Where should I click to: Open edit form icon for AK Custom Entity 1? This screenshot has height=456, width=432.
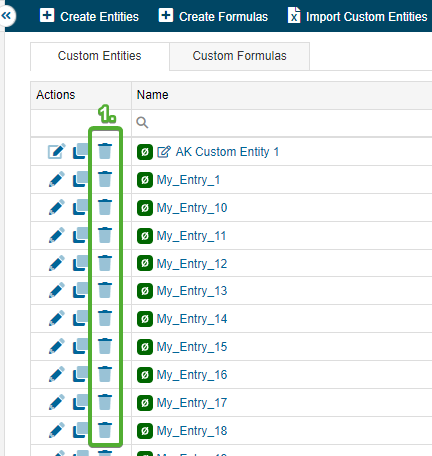click(x=57, y=151)
